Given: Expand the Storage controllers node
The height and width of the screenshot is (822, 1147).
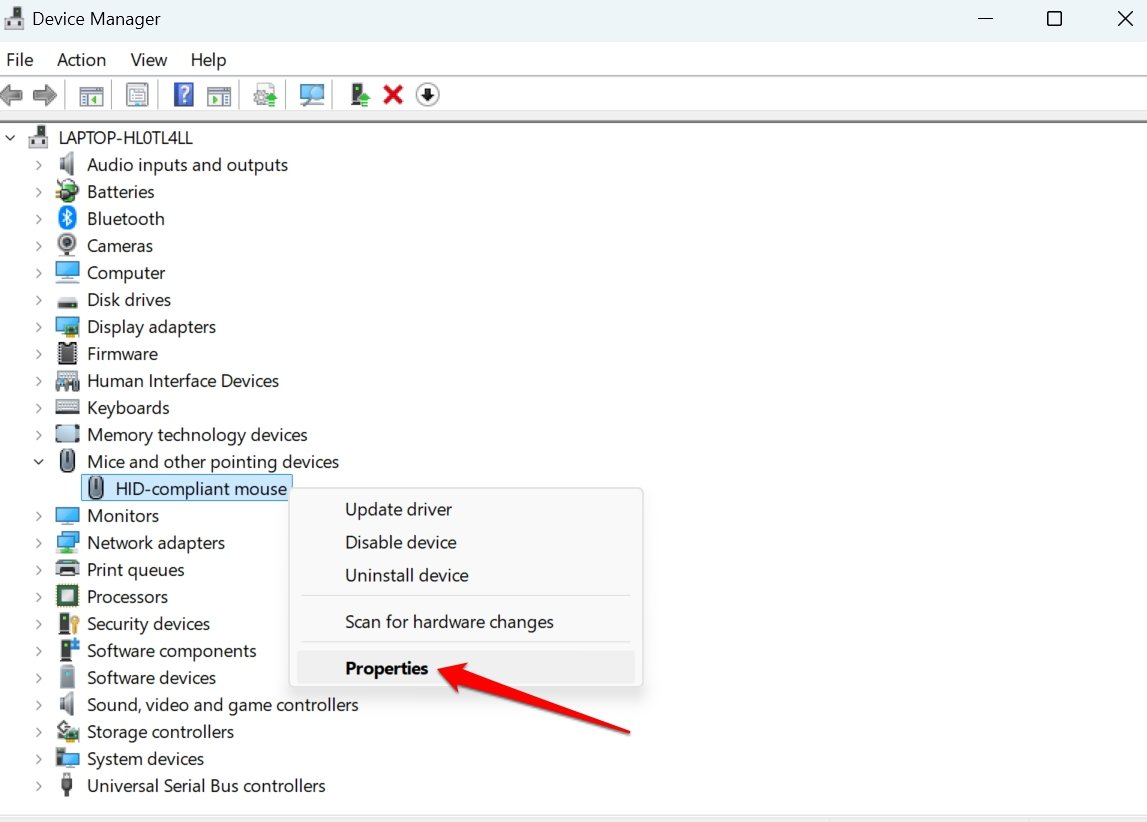Looking at the screenshot, I should tap(39, 732).
